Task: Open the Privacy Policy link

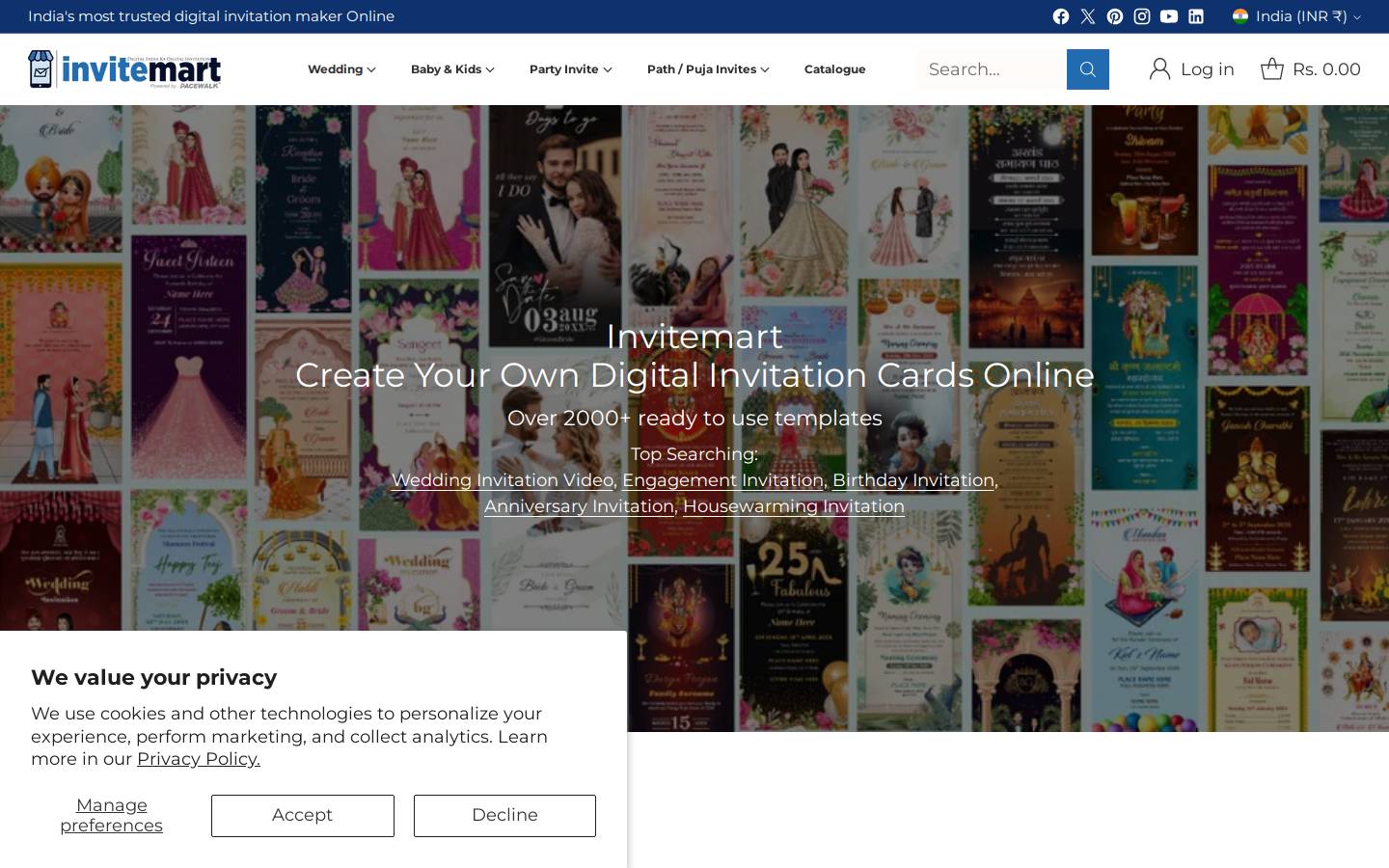Action: [x=199, y=759]
